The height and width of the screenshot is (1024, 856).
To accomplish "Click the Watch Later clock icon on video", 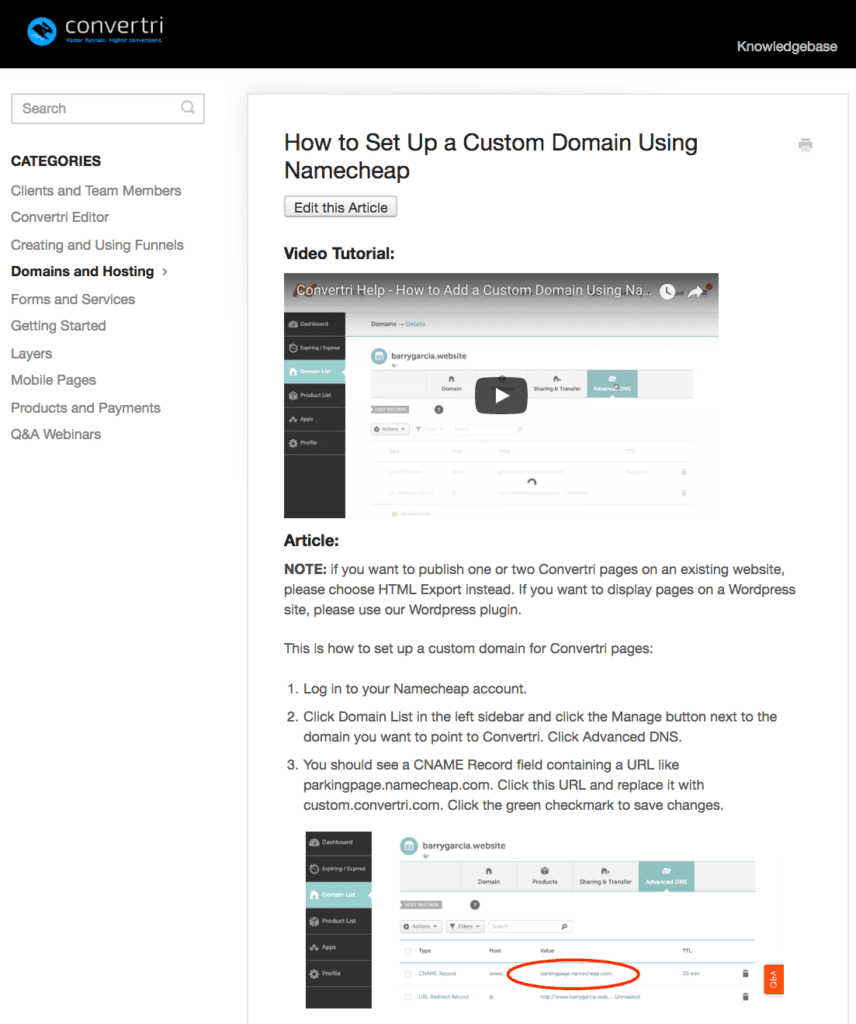I will point(667,291).
